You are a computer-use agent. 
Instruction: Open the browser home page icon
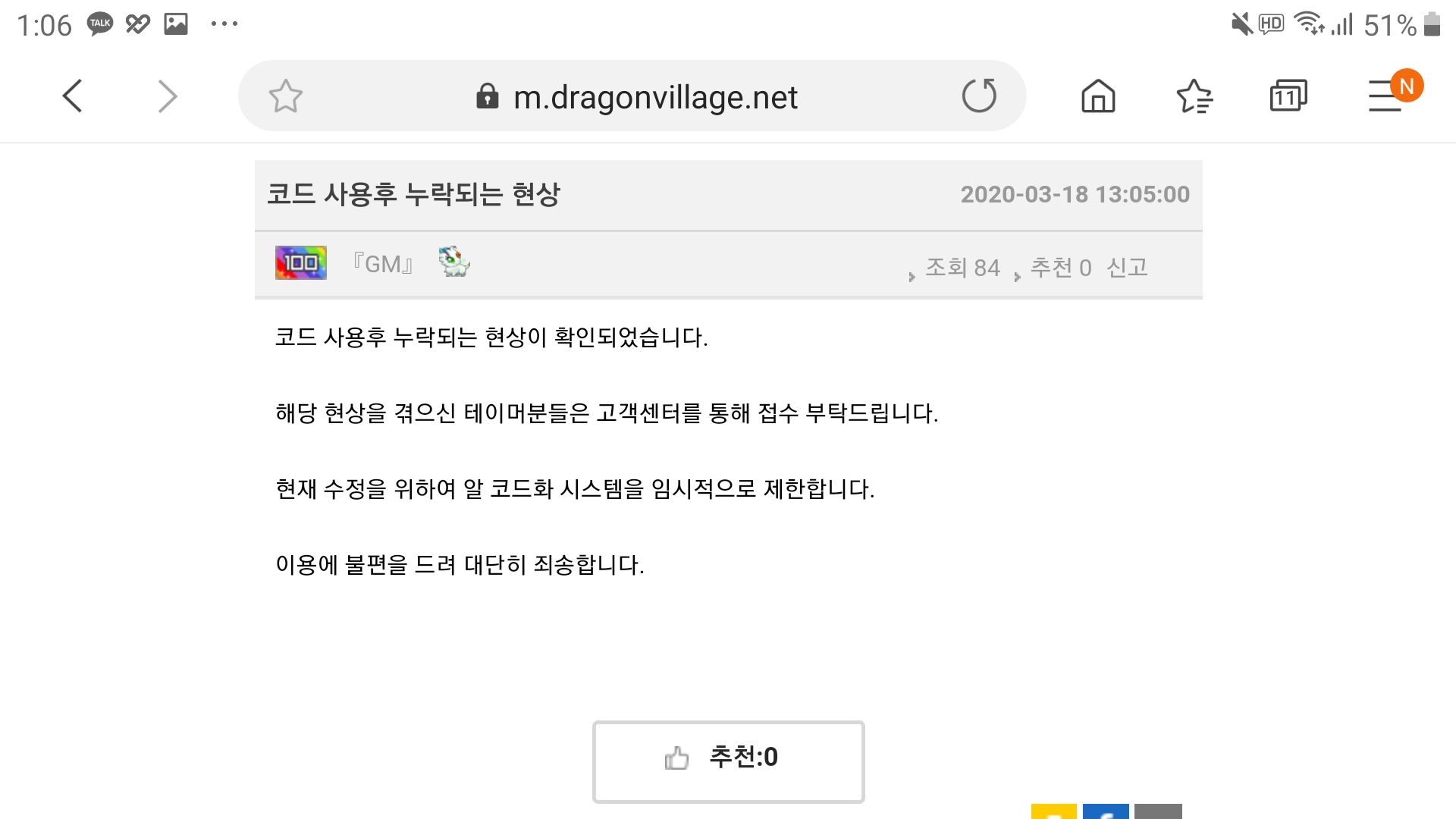pyautogui.click(x=1098, y=96)
